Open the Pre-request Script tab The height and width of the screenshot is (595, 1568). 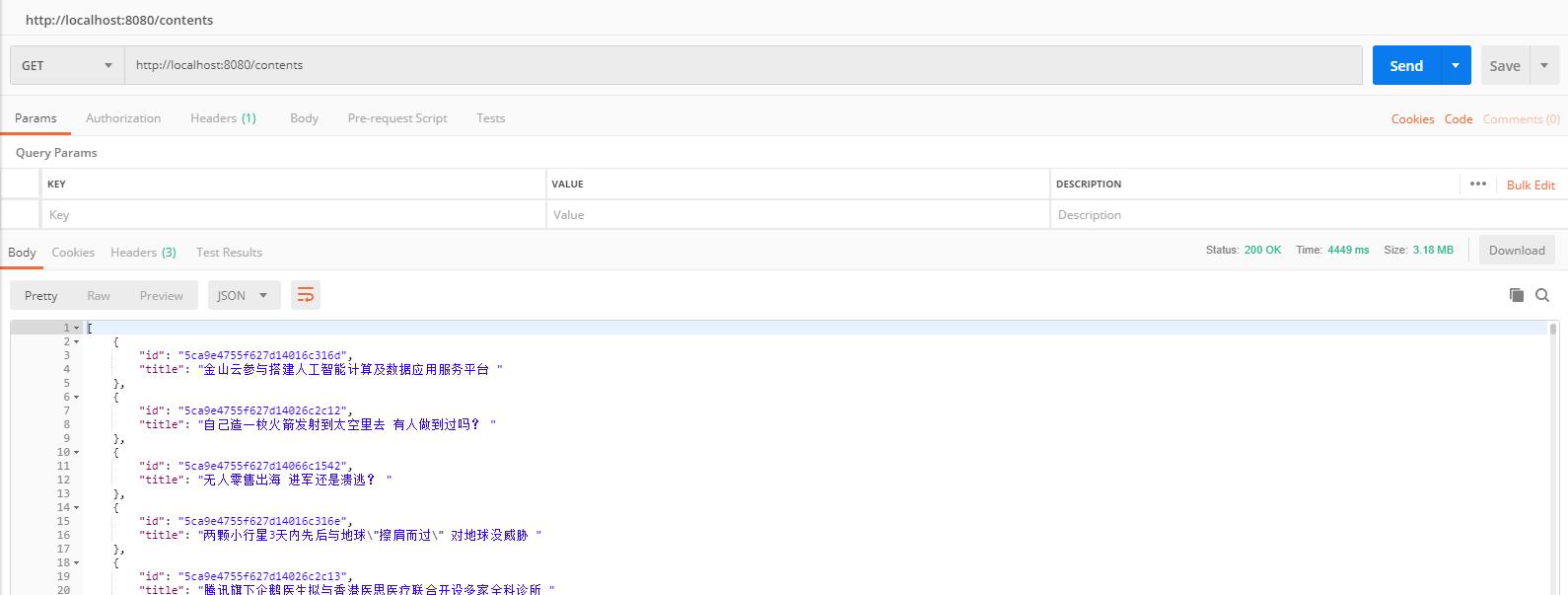coord(397,118)
